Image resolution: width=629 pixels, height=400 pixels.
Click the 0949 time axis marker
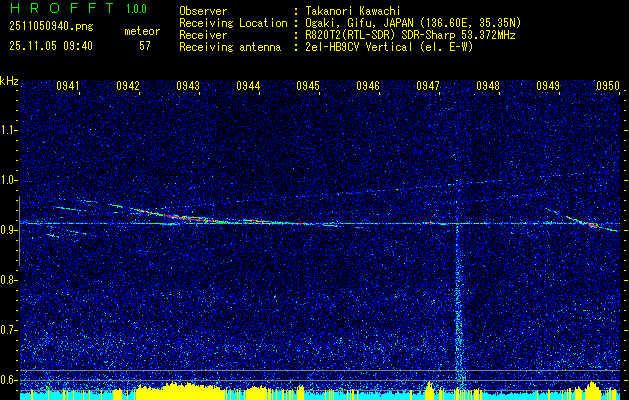point(548,86)
